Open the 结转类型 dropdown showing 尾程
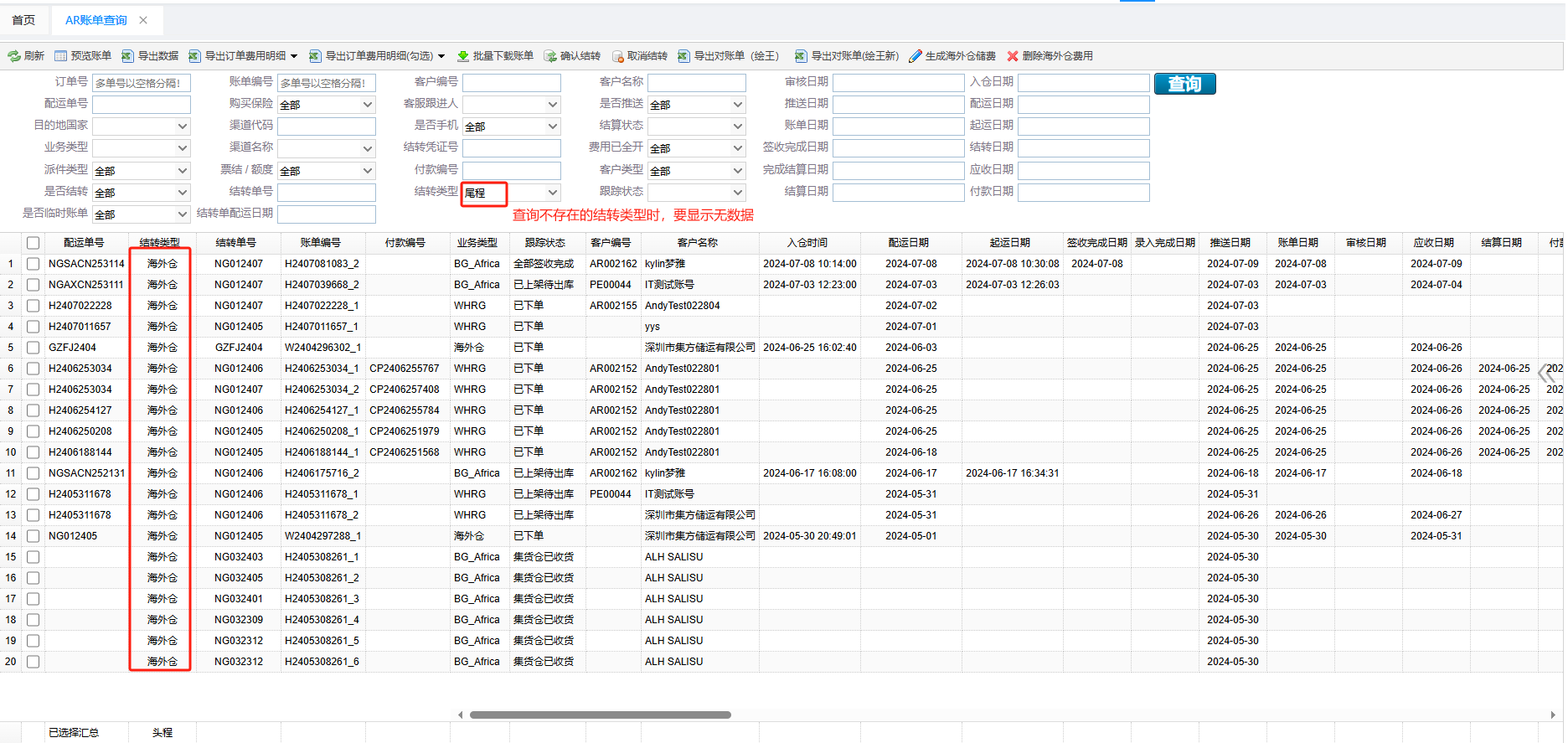1568x743 pixels. (x=511, y=193)
